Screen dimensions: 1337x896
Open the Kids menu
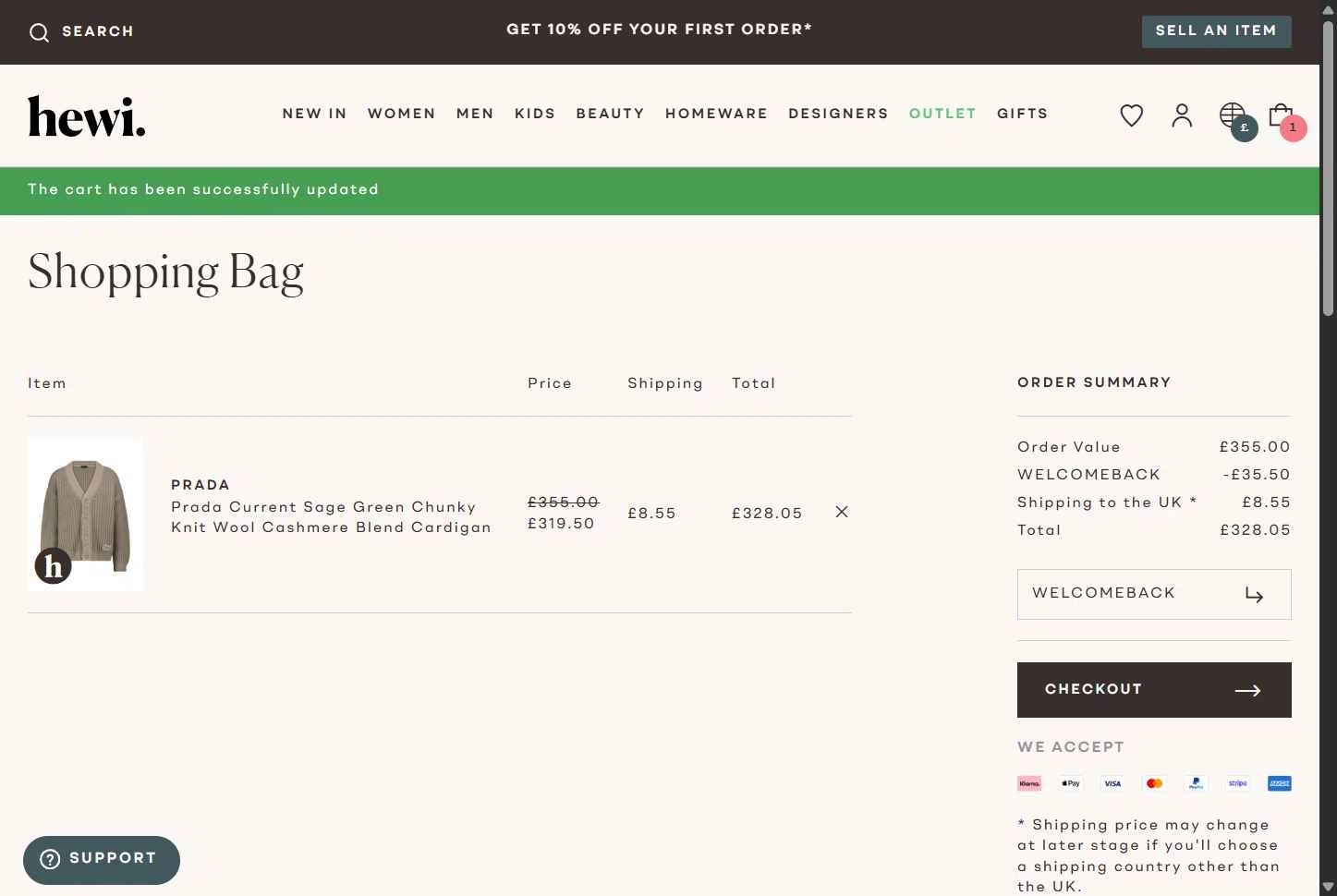[x=535, y=114]
